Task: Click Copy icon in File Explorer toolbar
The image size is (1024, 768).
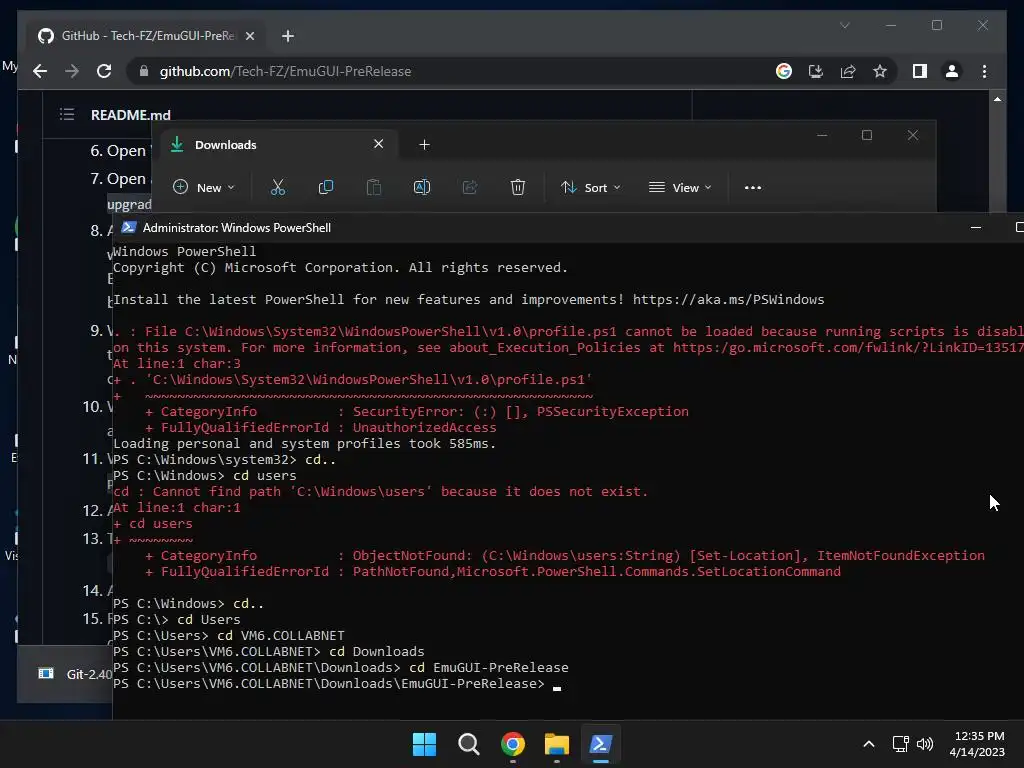Action: (x=326, y=187)
